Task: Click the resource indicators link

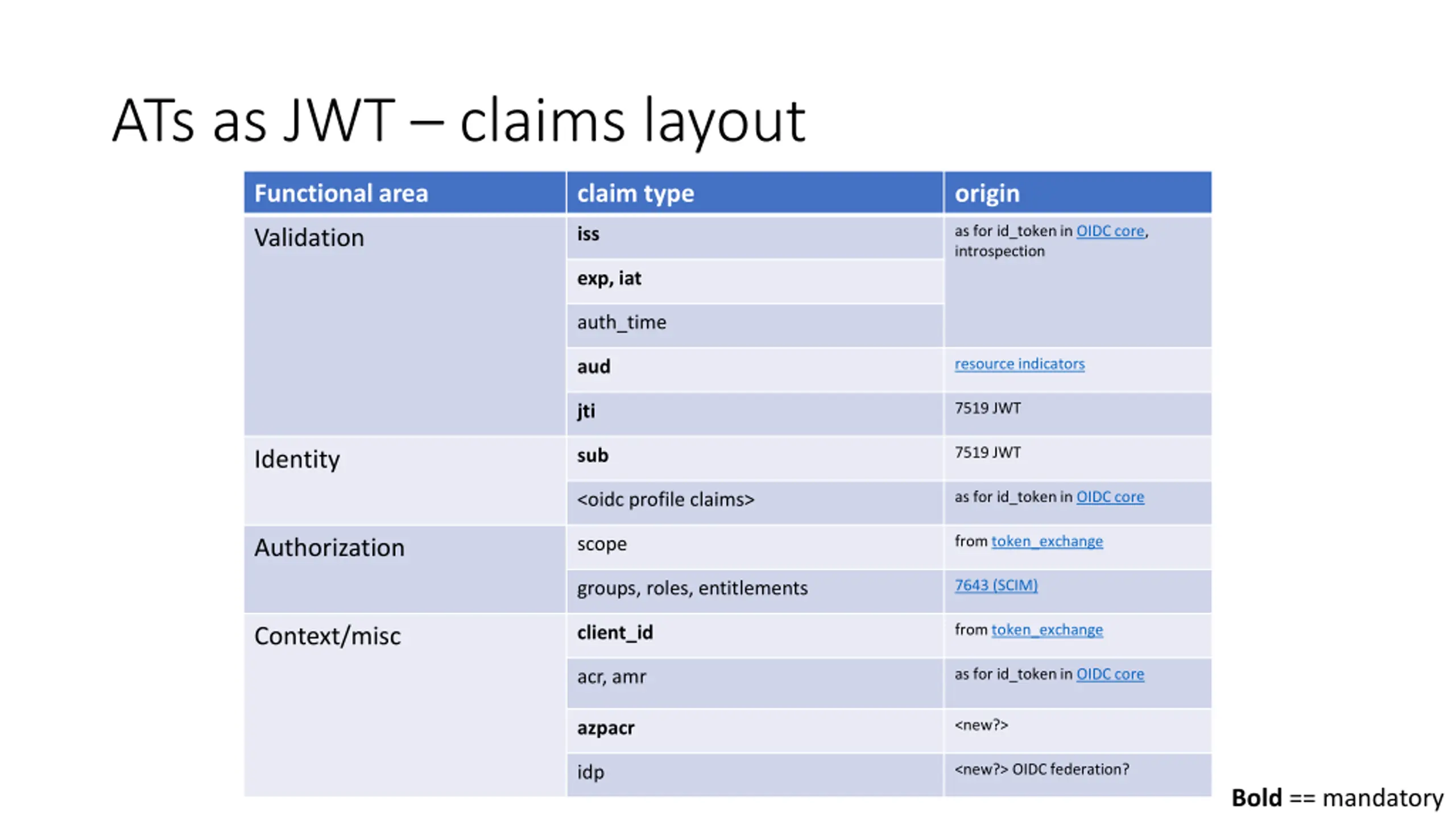Action: click(1019, 363)
